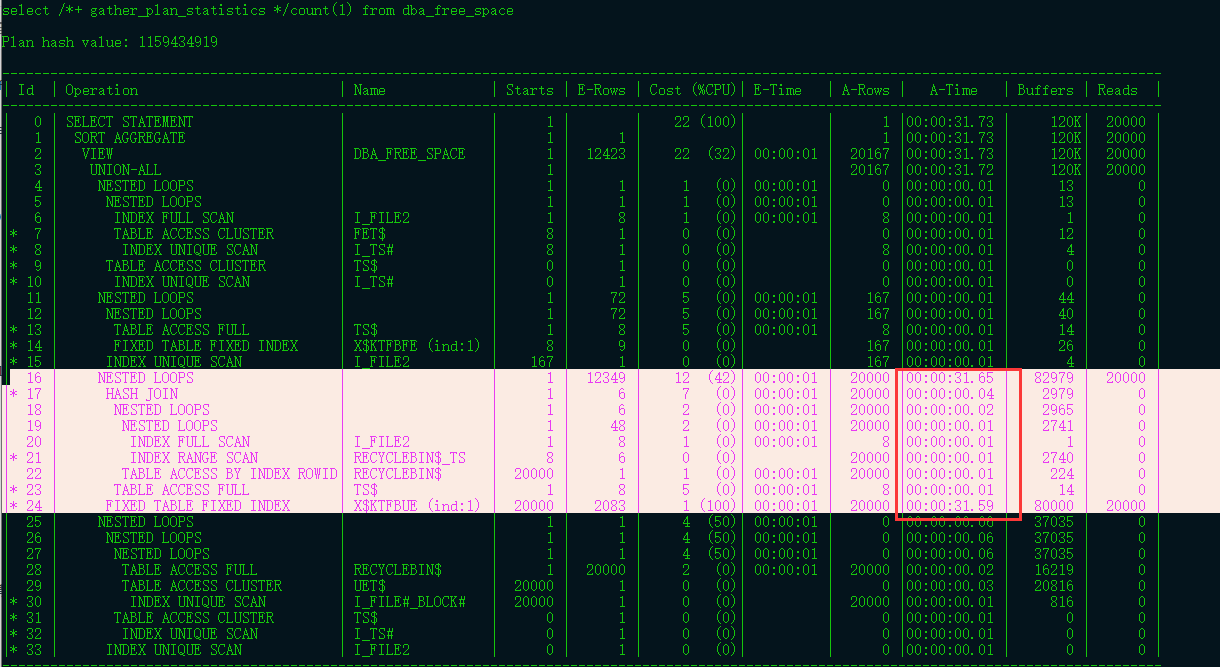
Task: Click the Buffers value '82979'
Action: pyautogui.click(x=1054, y=378)
